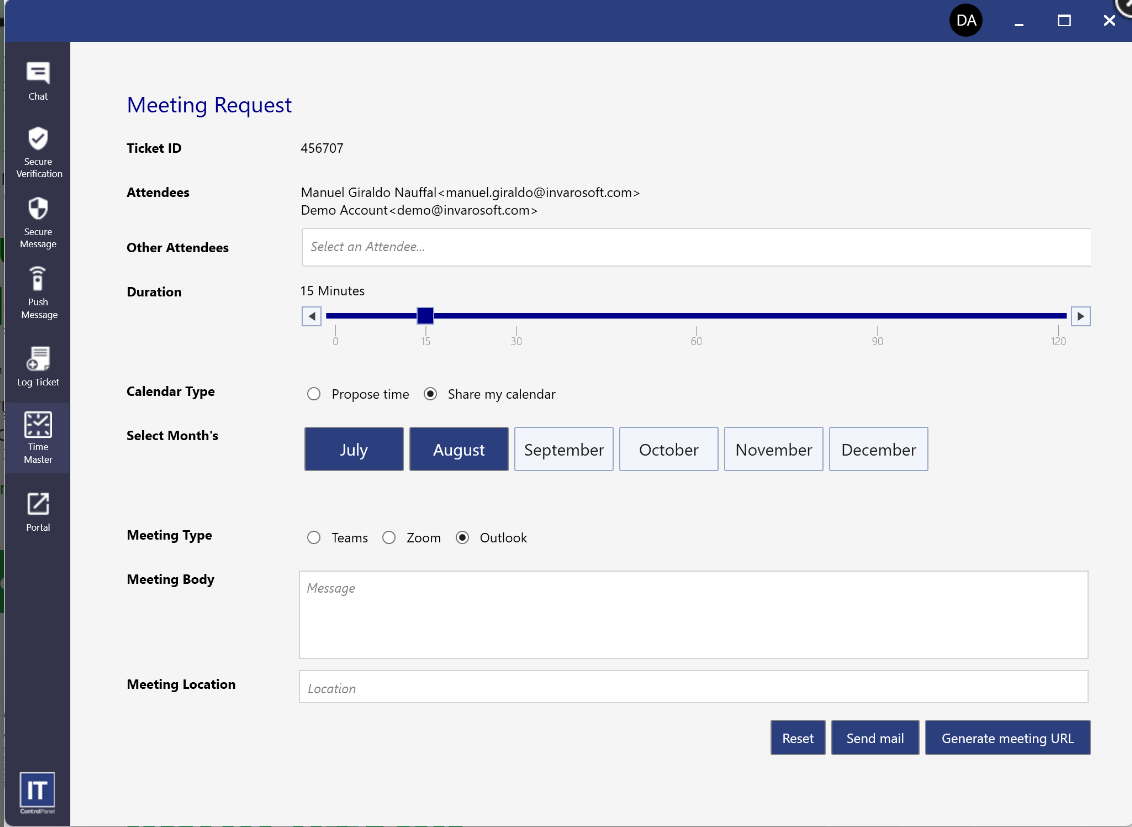The image size is (1132, 827).
Task: Open the Other Attendees selection box
Action: click(695, 247)
